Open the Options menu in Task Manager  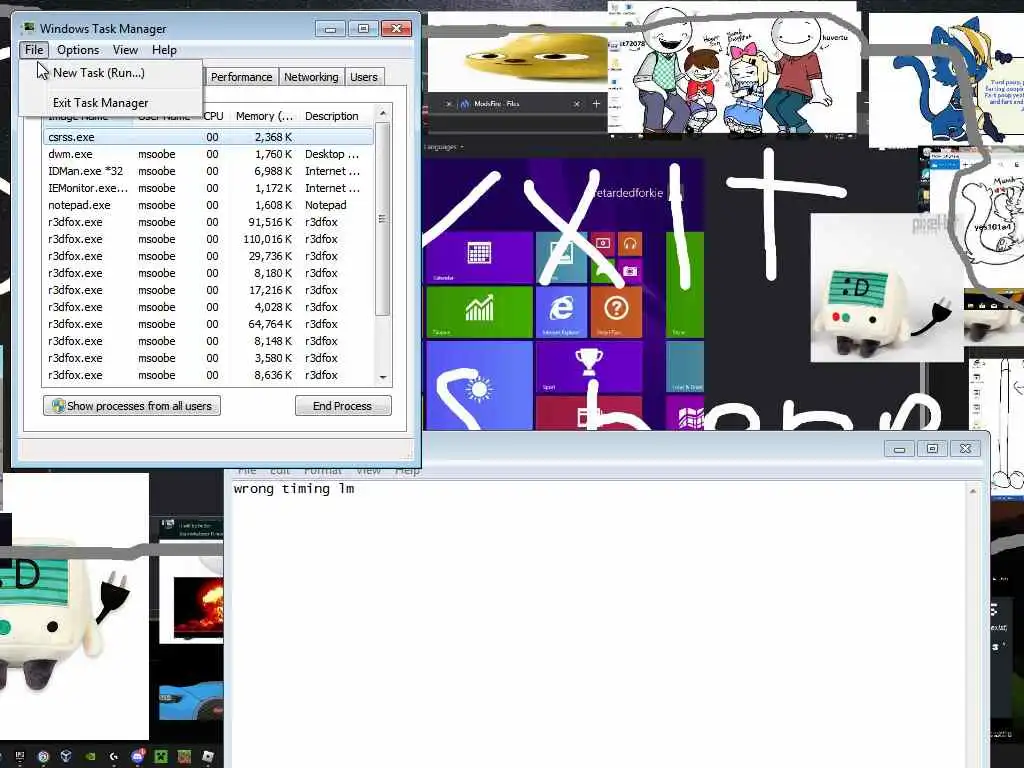coord(78,50)
